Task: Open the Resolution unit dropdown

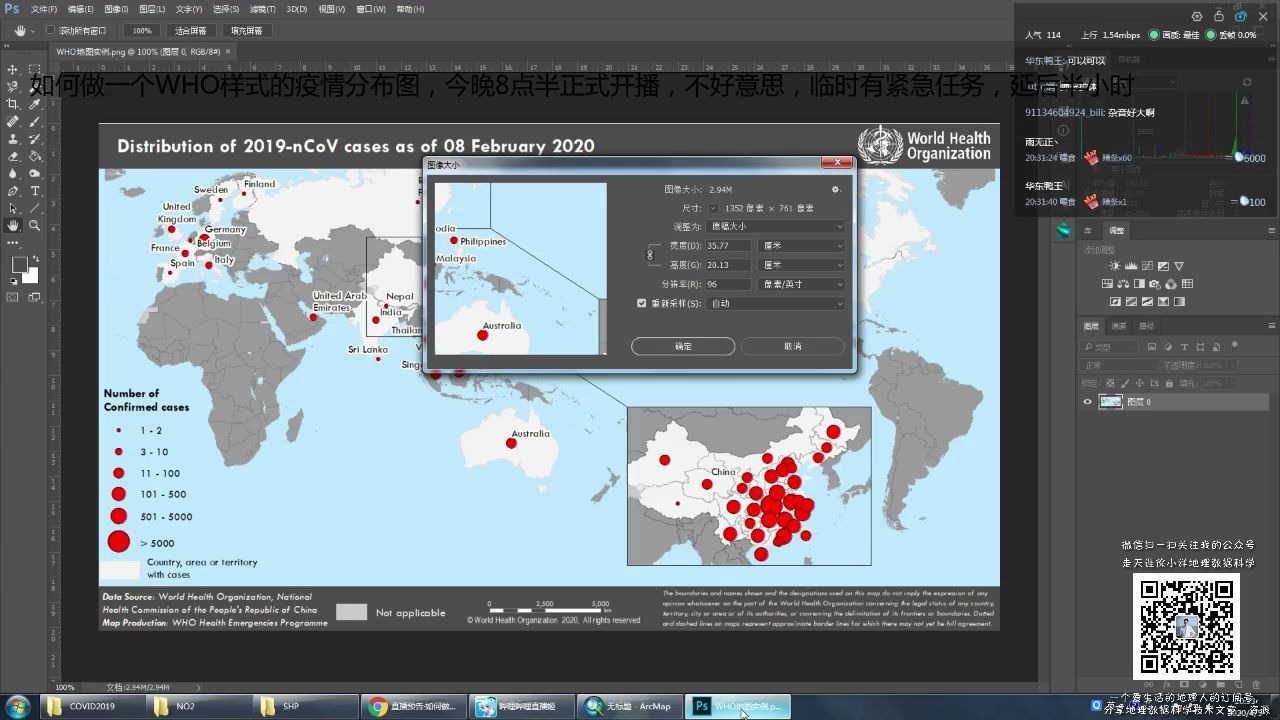Action: click(802, 284)
